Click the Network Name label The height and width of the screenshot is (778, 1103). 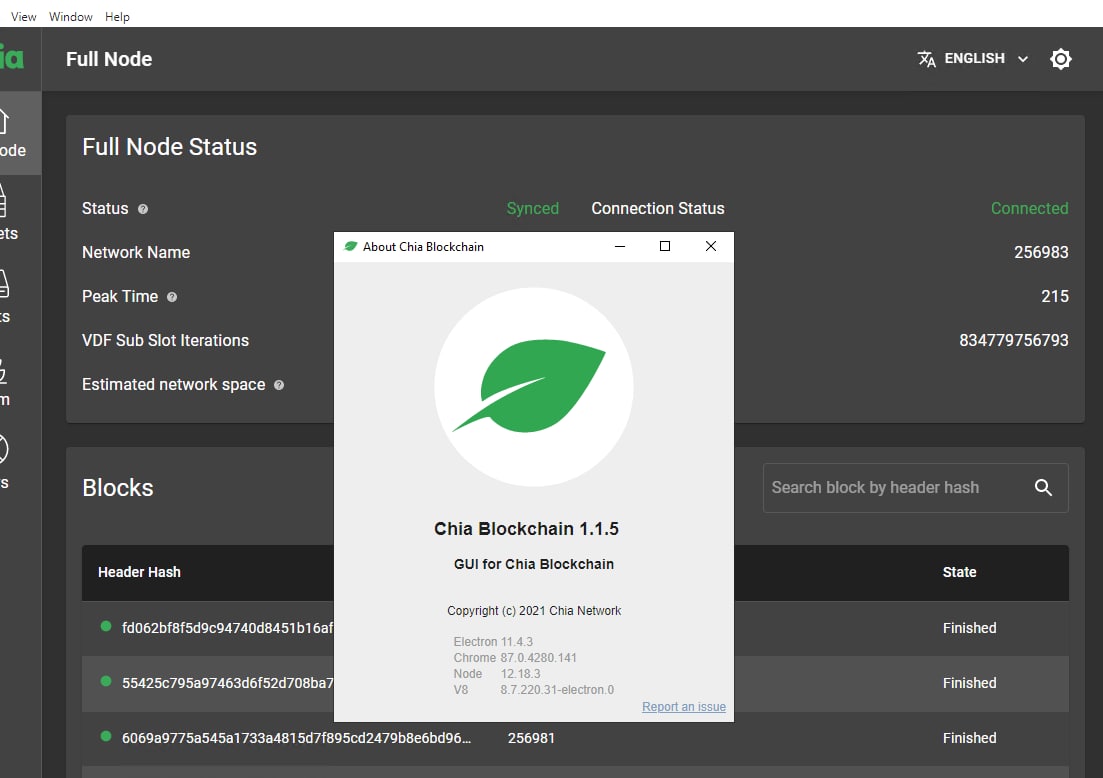tap(136, 253)
